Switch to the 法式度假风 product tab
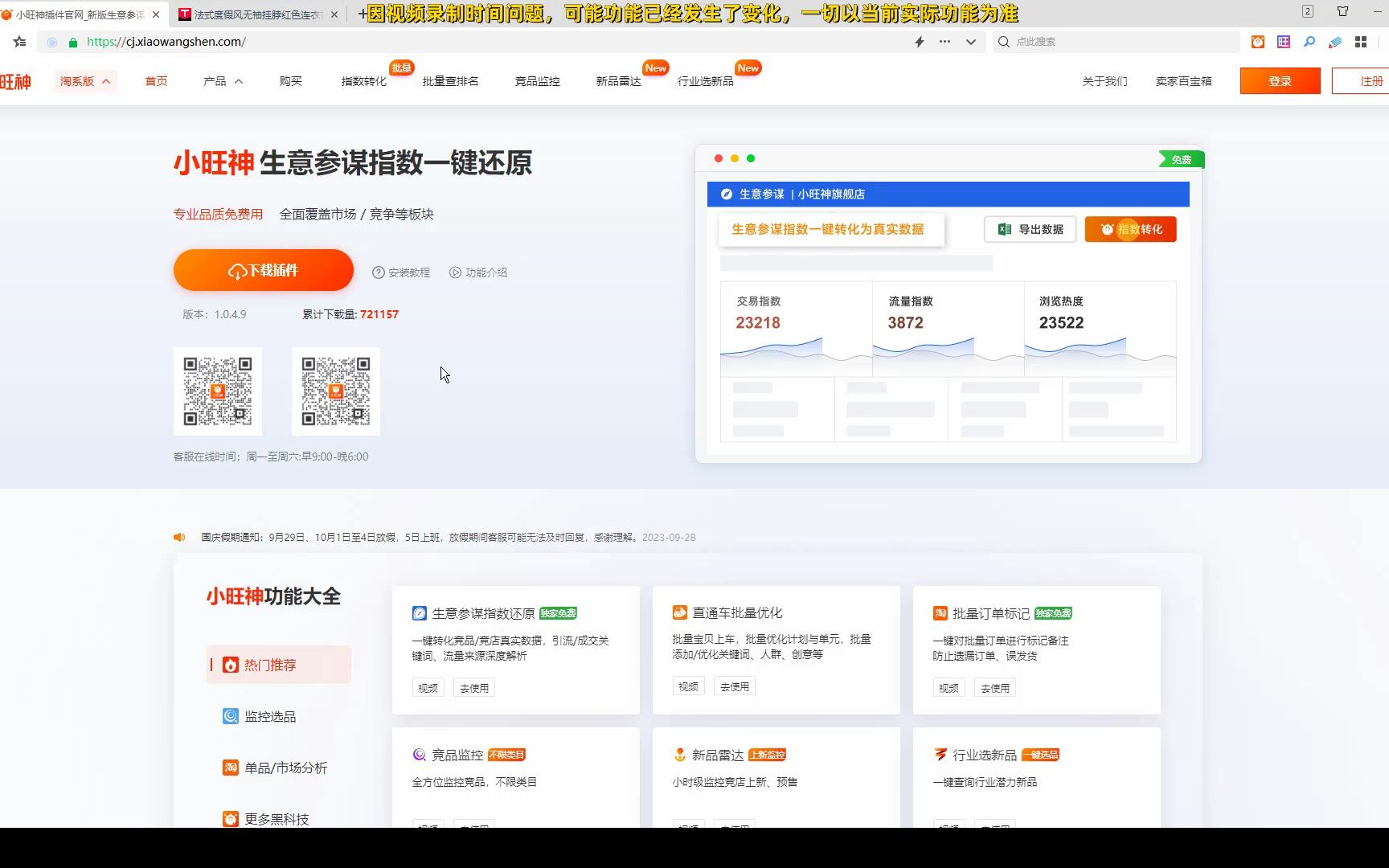This screenshot has width=1389, height=868. [257, 14]
